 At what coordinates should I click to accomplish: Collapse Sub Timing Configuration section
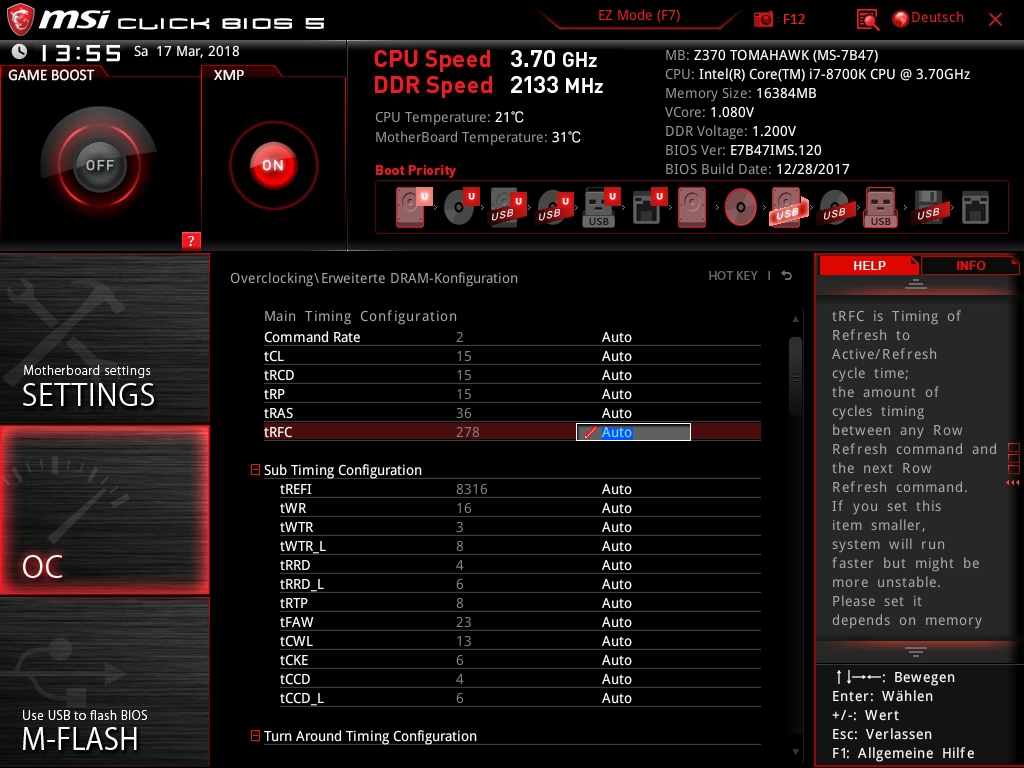(255, 470)
